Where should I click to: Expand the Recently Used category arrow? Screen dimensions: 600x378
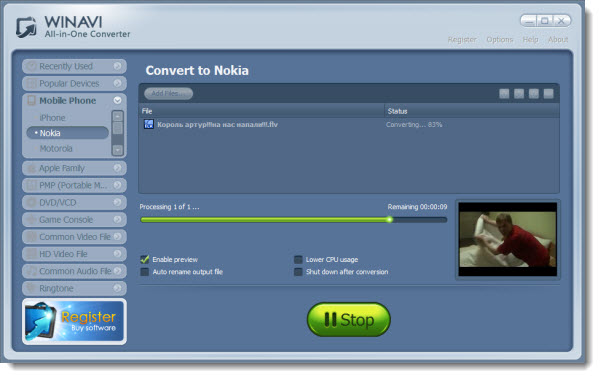pos(117,66)
